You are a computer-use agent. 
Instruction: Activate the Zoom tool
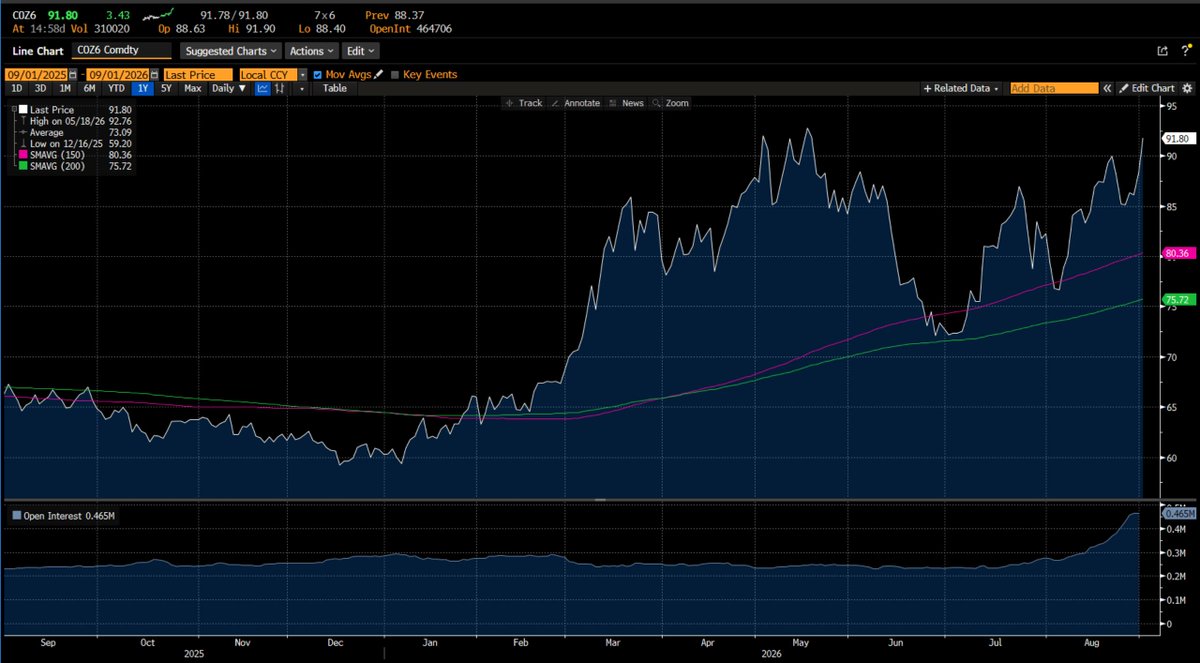click(x=671, y=103)
